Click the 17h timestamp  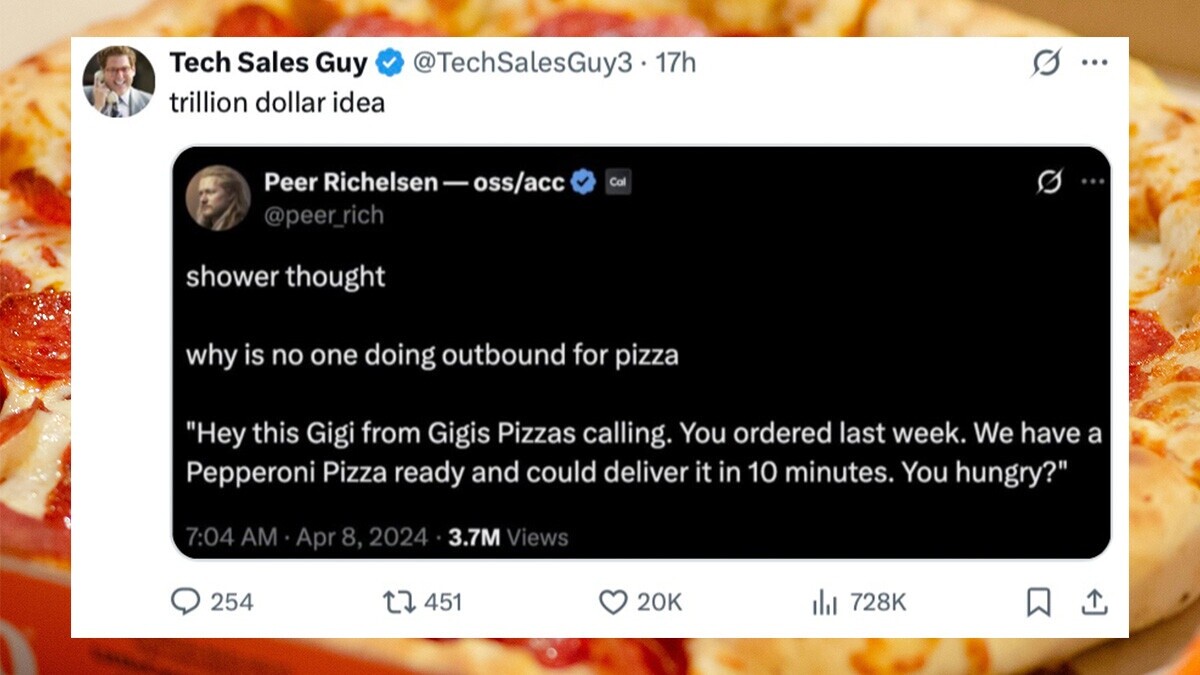pyautogui.click(x=676, y=63)
